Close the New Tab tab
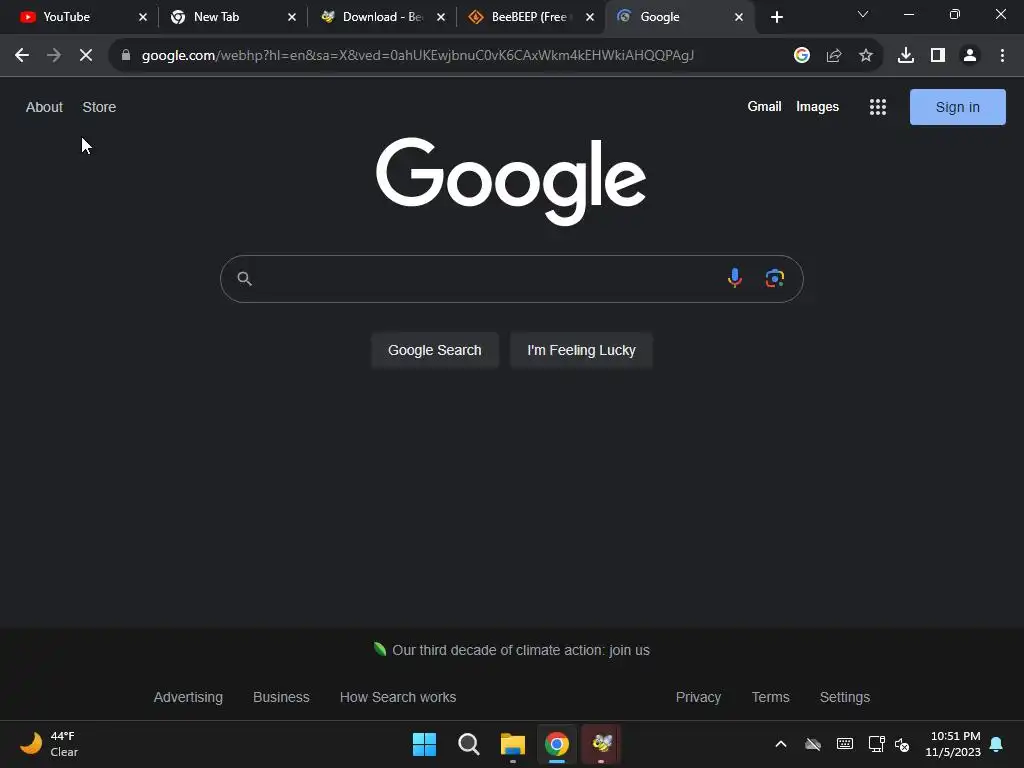This screenshot has height=768, width=1024. (292, 17)
